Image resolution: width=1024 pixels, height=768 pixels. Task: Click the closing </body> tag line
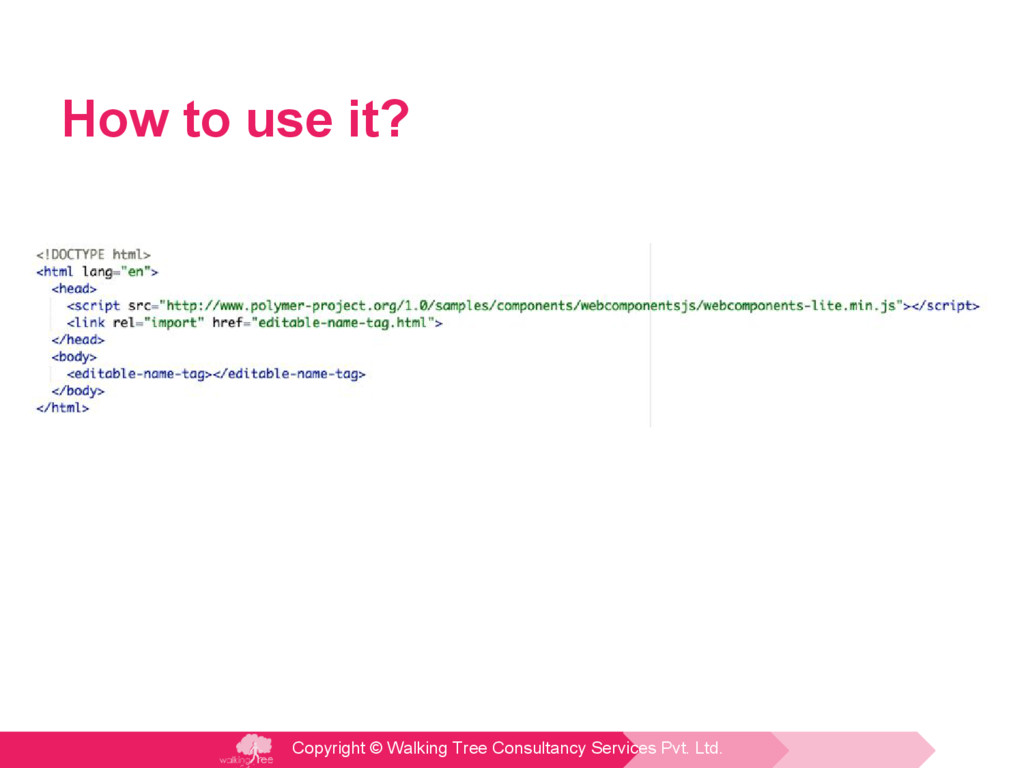[78, 391]
